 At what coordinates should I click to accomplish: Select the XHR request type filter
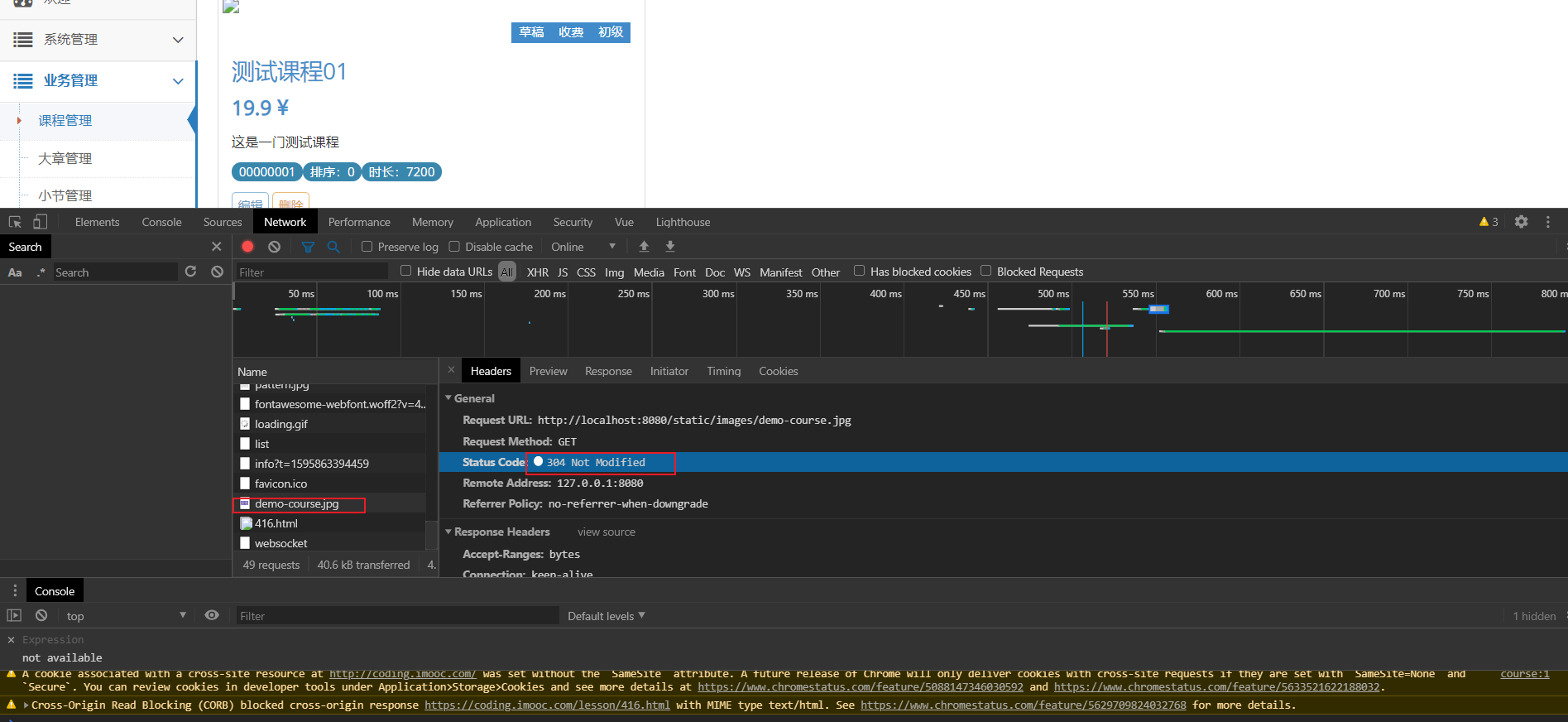pos(538,272)
